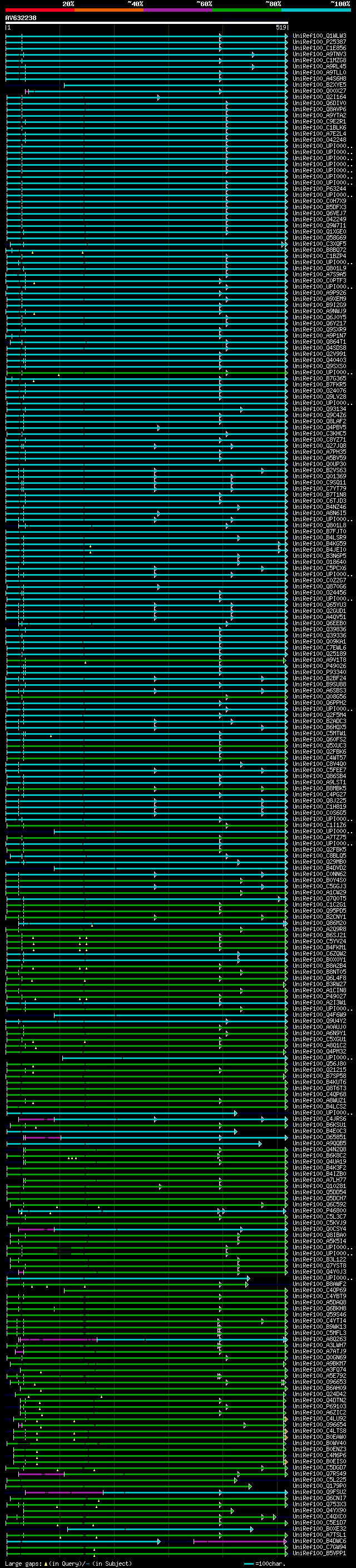The height and width of the screenshot is (1568, 356).
Task: Click label UniRef100_C9E2R1
Action: 319,122
